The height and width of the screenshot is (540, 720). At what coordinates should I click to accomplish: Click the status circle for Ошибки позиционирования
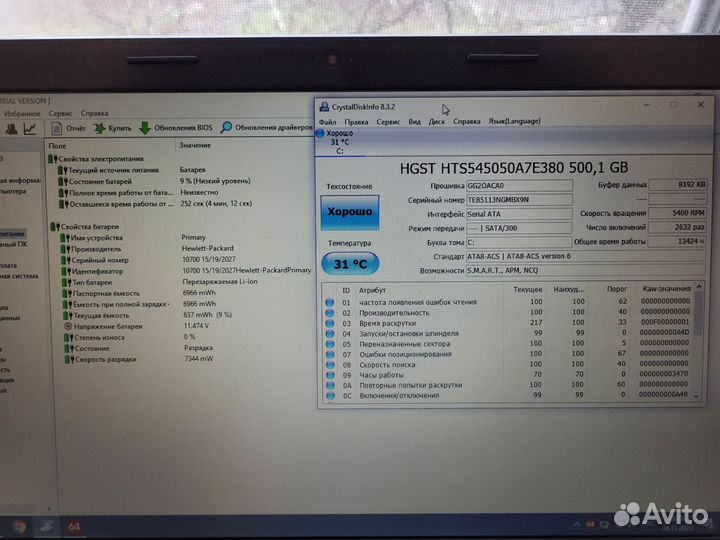pos(330,354)
